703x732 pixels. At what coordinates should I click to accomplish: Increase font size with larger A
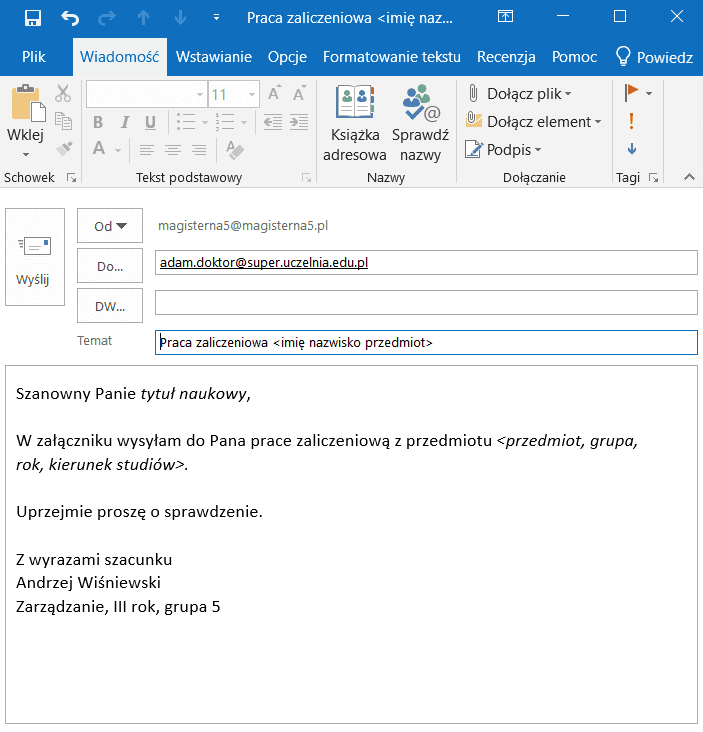tap(274, 93)
